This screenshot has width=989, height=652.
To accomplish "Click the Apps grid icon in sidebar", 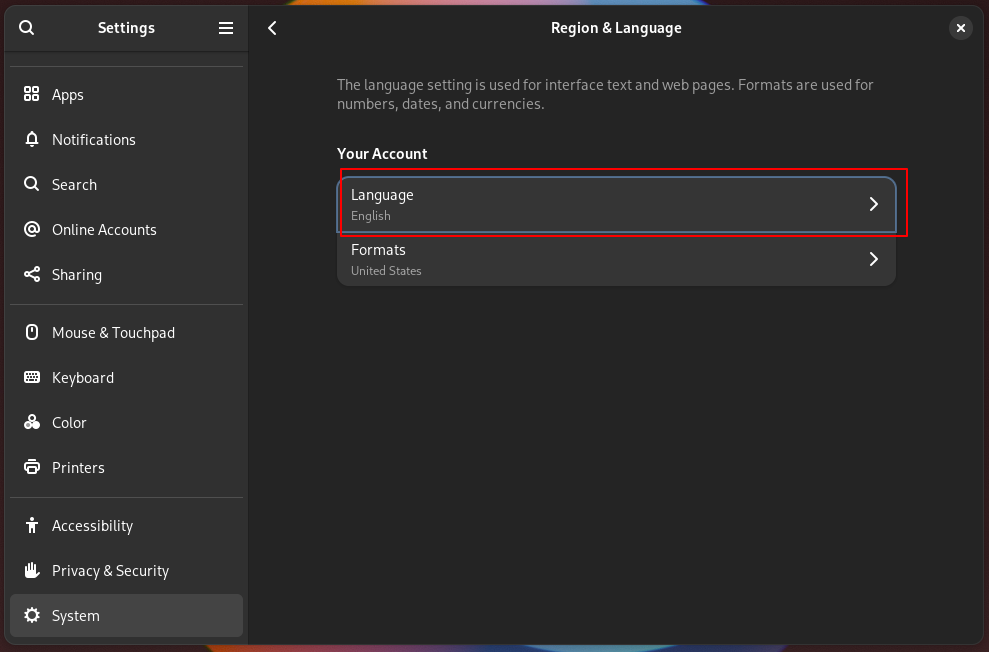I will [x=32, y=94].
